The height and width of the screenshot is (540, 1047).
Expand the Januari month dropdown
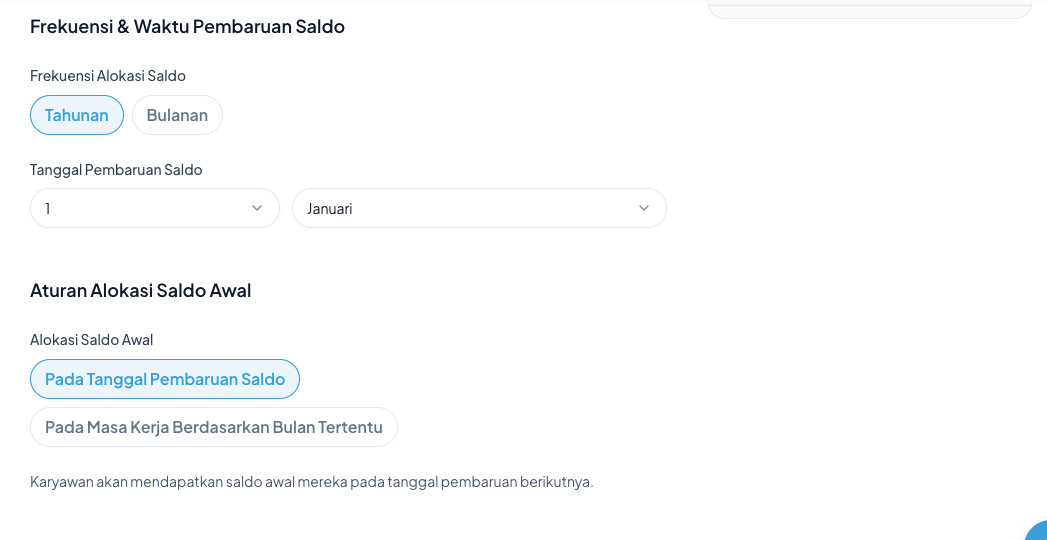click(479, 208)
